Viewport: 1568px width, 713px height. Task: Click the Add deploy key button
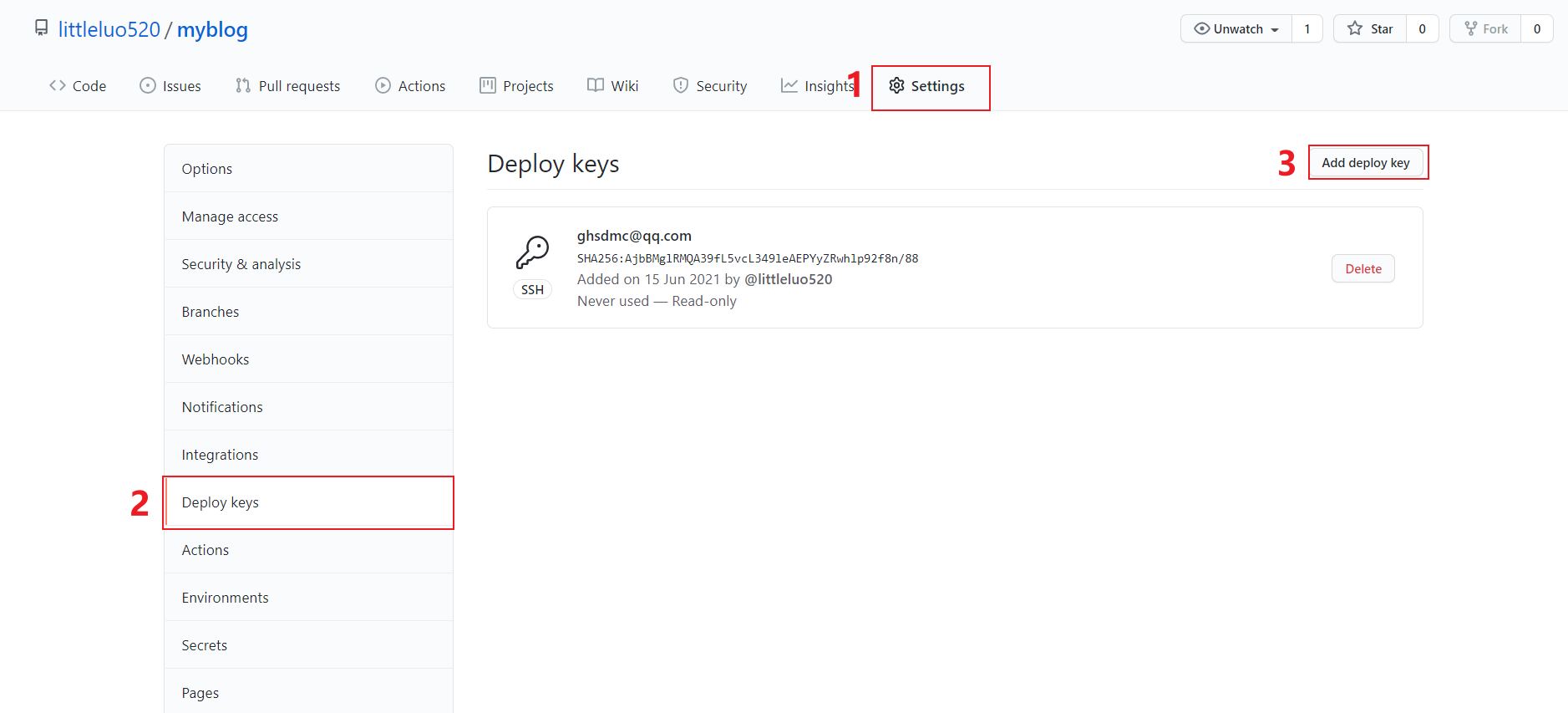click(x=1365, y=162)
